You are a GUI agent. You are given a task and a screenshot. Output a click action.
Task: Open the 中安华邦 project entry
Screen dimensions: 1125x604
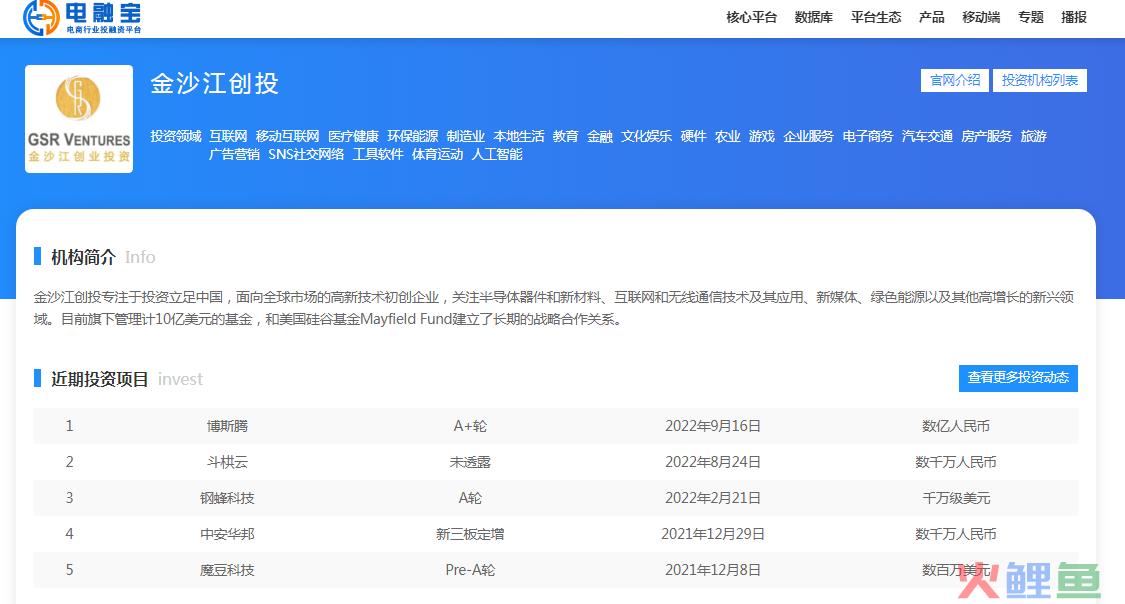(x=227, y=534)
